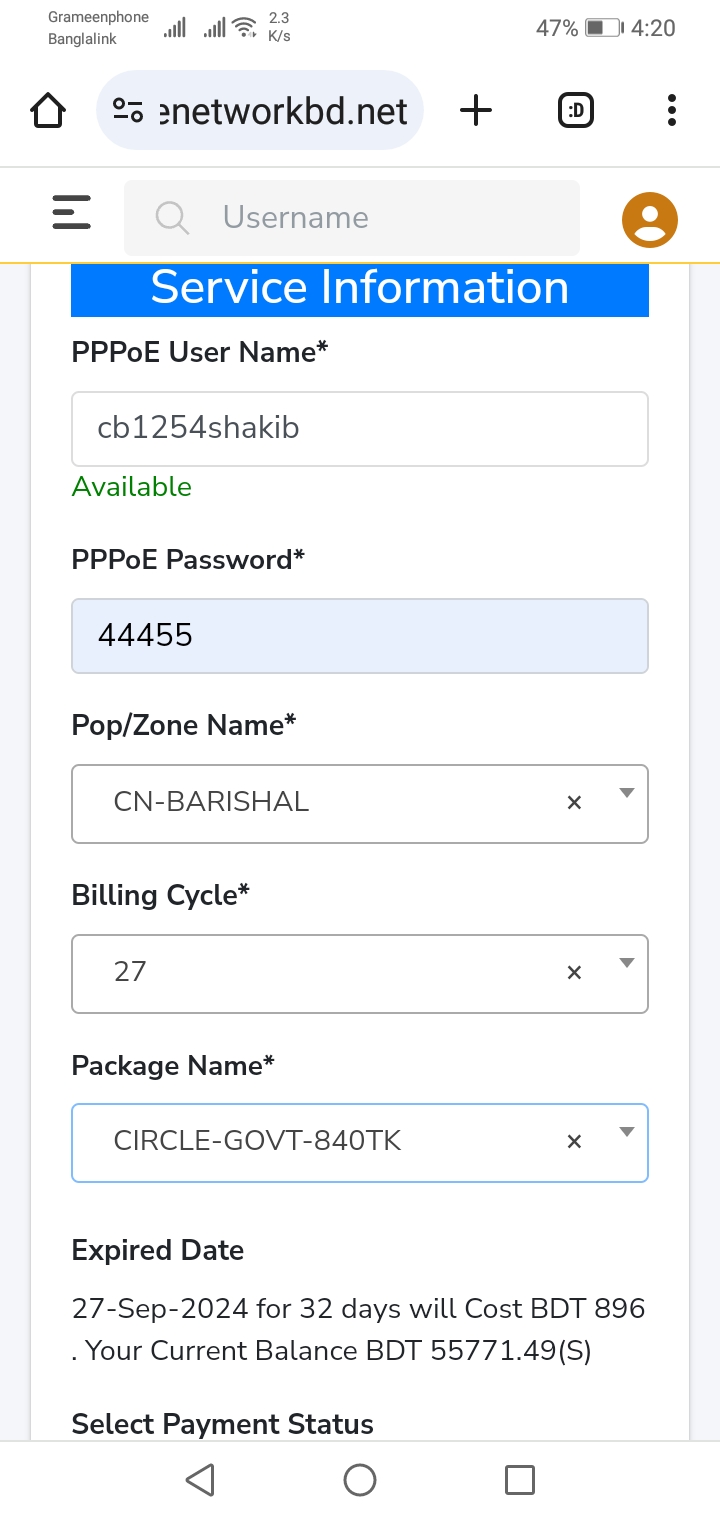The image size is (720, 1520).
Task: Open a new browser tab with plus icon
Action: pyautogui.click(x=476, y=110)
